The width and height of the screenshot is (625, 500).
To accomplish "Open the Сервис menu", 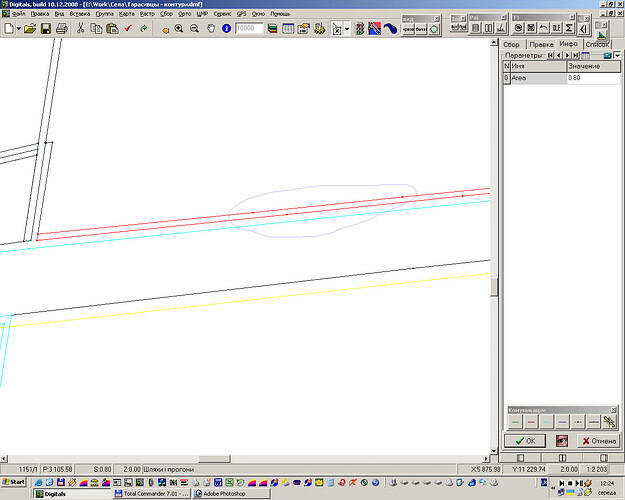I will click(x=222, y=14).
